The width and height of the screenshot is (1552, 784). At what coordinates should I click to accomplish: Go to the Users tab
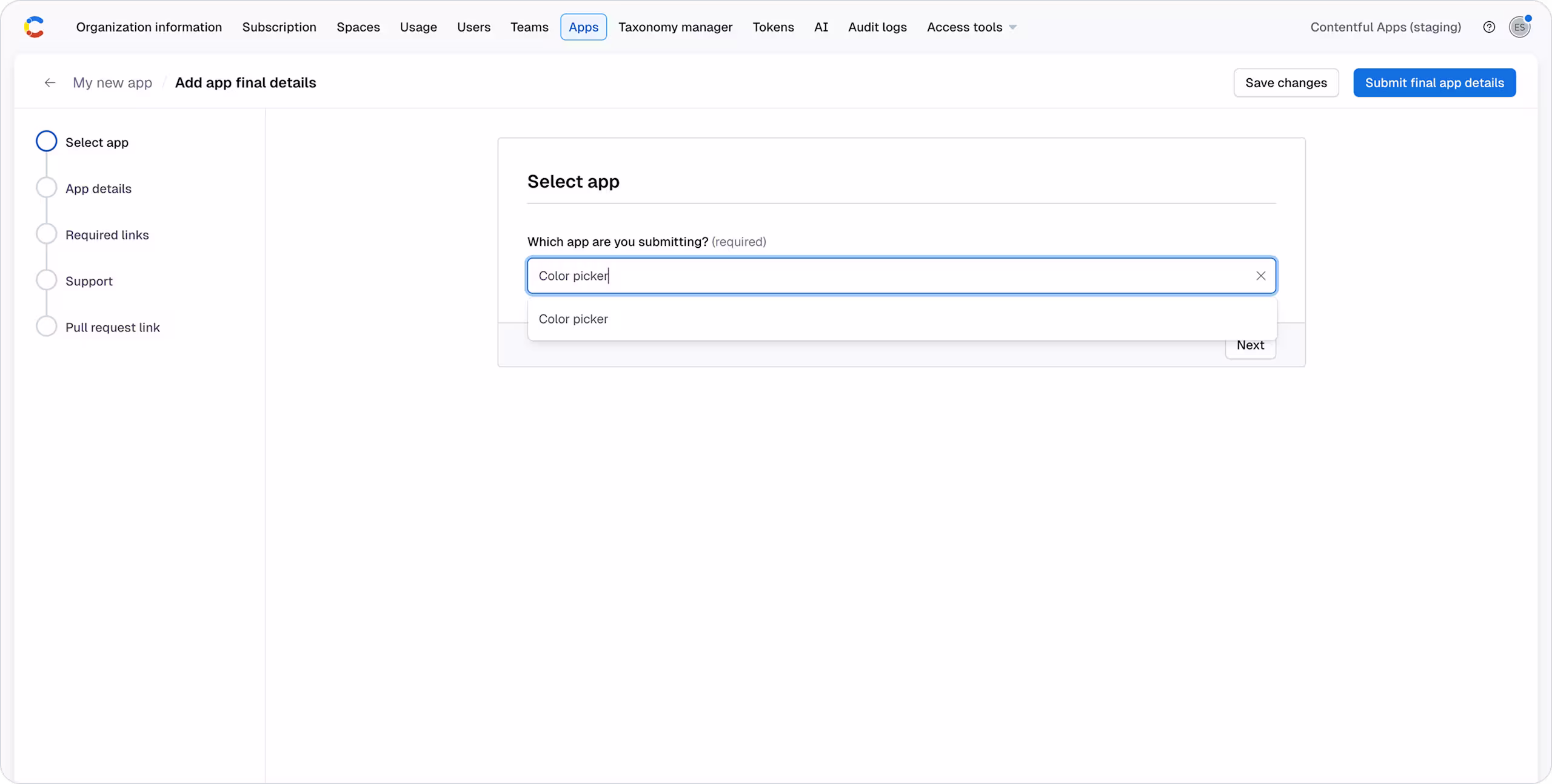[x=473, y=27]
